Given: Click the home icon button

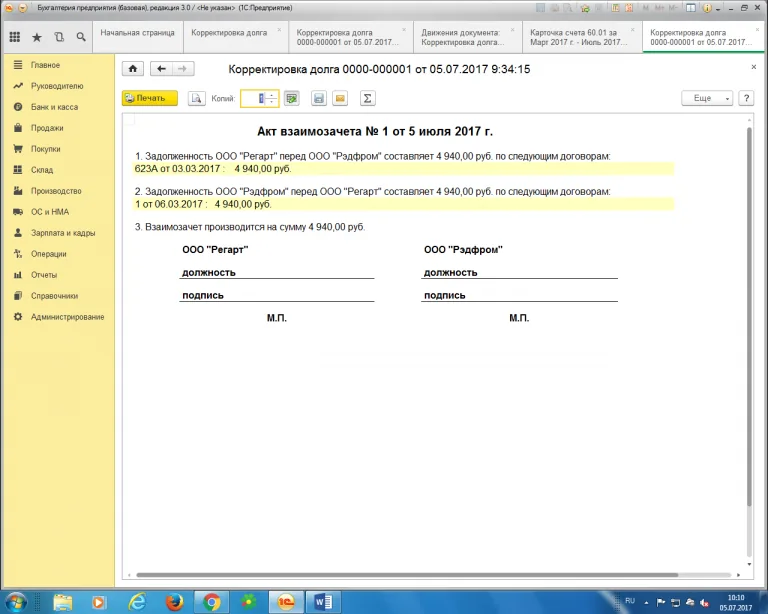Looking at the screenshot, I should tap(133, 69).
